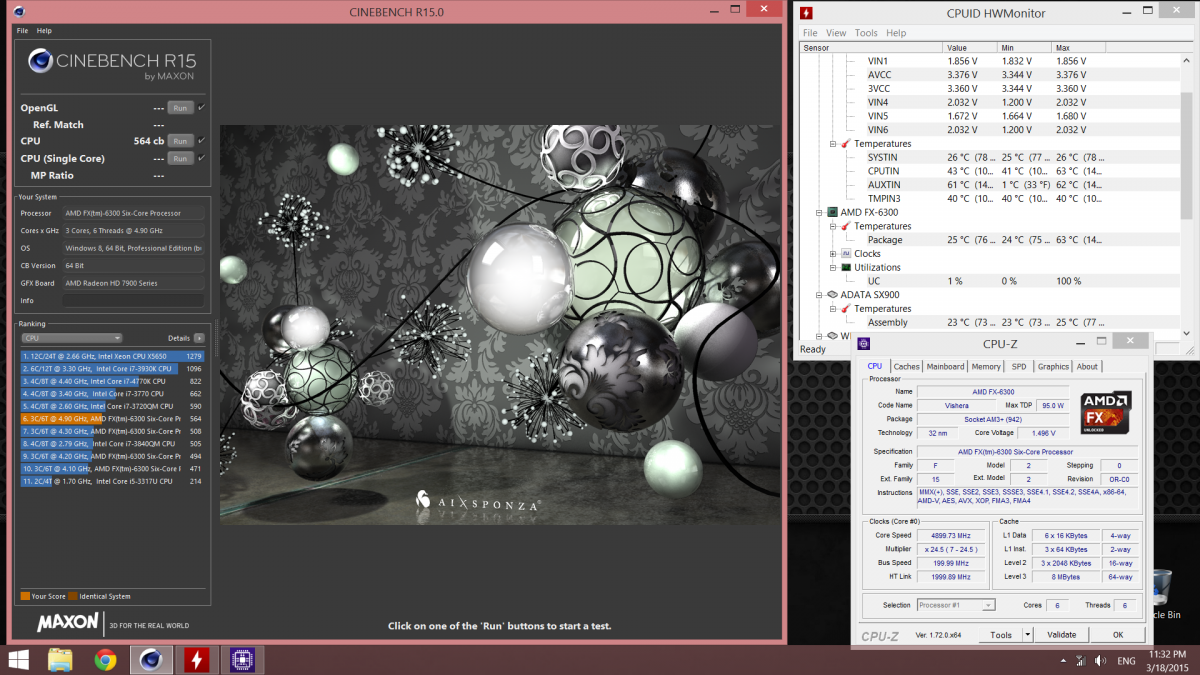1200x675 pixels.
Task: Click the AMD FX Unlocked logo in CPU-Z
Action: 1105,412
